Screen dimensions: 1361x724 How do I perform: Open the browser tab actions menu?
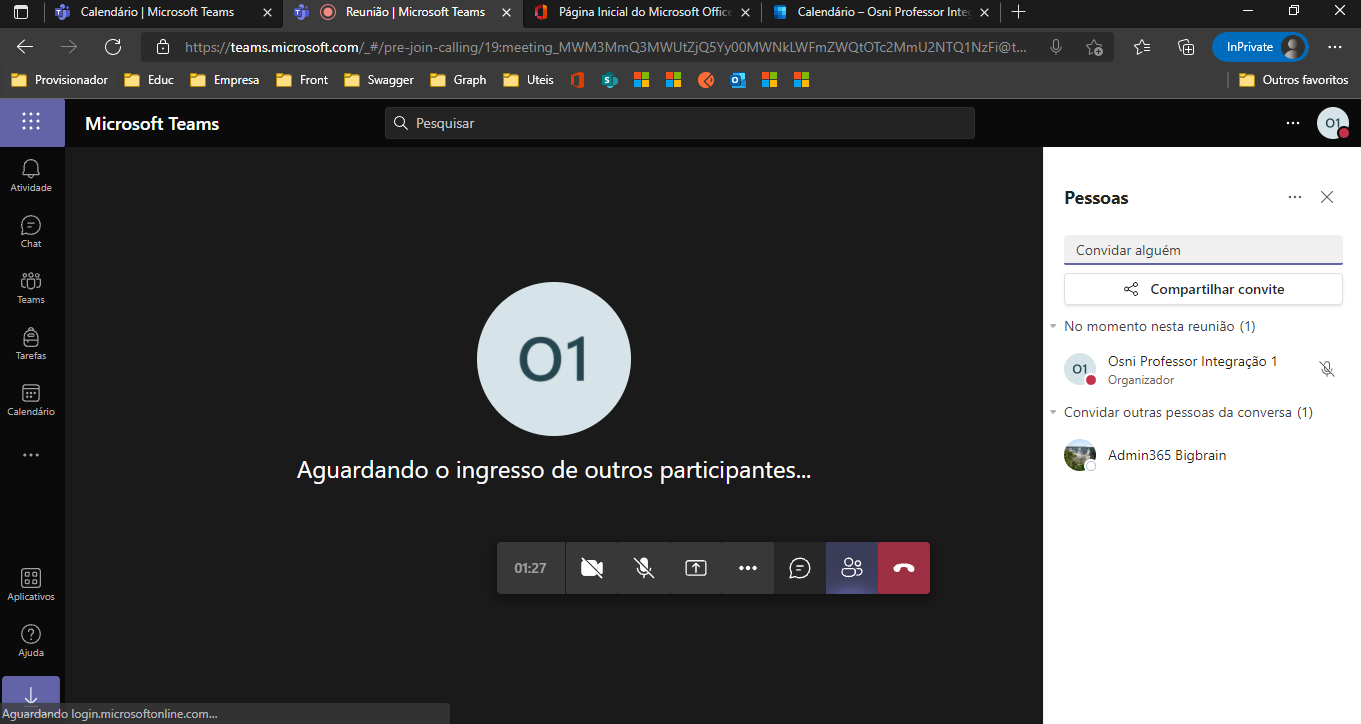[21, 12]
